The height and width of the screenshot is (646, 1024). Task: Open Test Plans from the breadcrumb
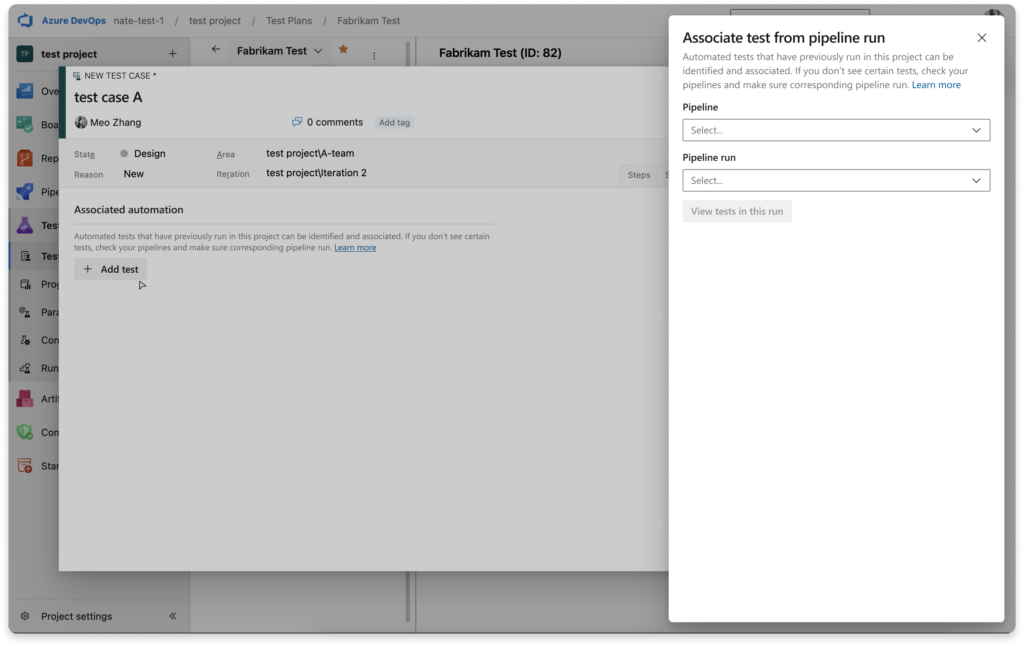[289, 20]
